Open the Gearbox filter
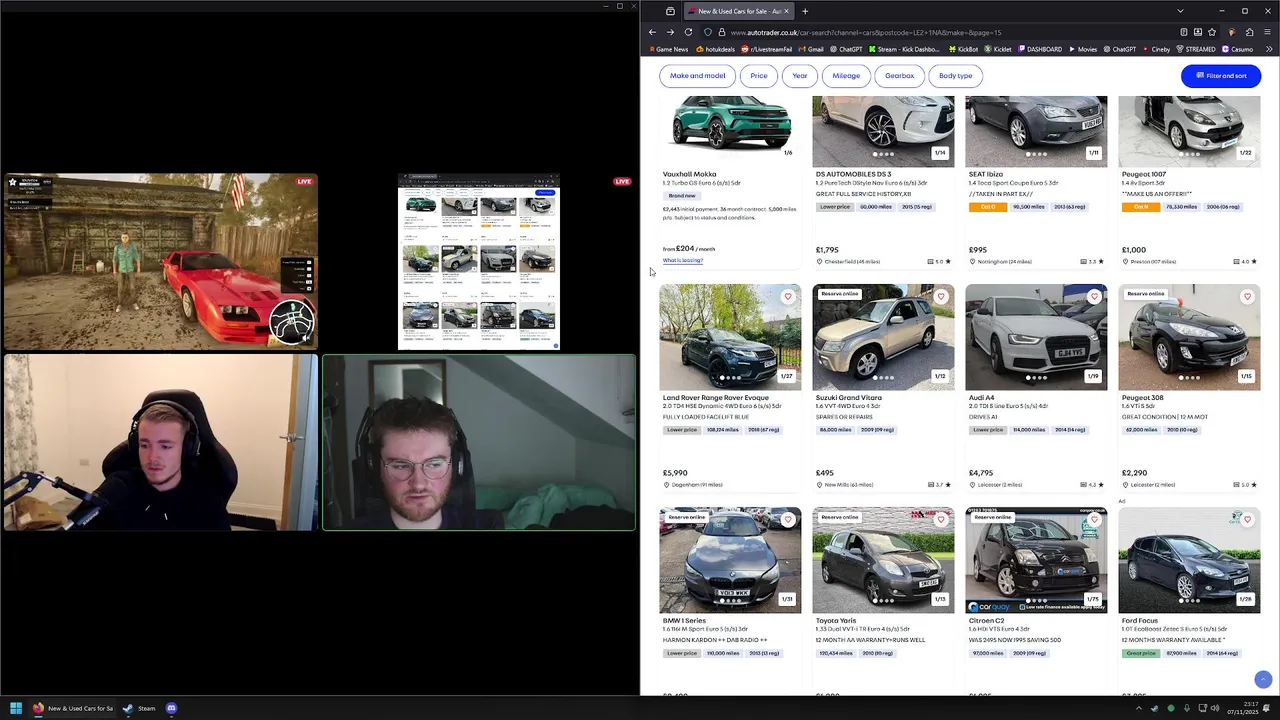This screenshot has height=720, width=1280. pyautogui.click(x=899, y=76)
